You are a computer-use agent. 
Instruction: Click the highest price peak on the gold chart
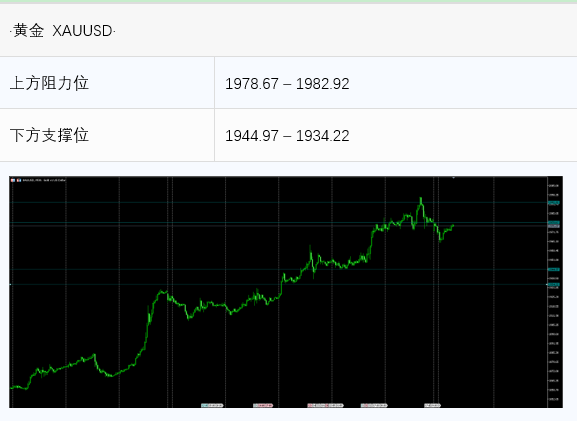(x=421, y=199)
